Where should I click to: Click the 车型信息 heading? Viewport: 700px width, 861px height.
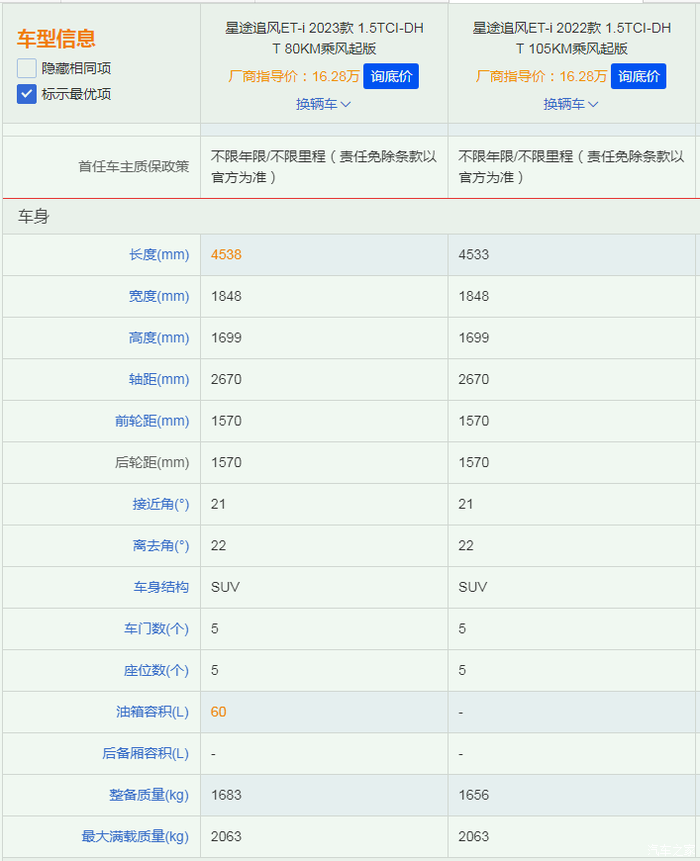click(56, 39)
